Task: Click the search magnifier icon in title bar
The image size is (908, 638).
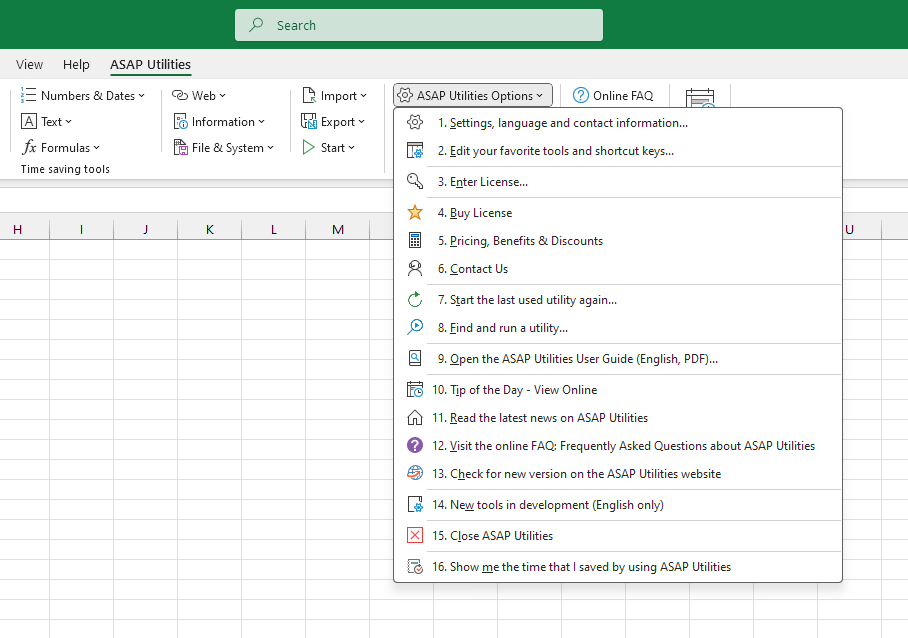Action: (256, 25)
